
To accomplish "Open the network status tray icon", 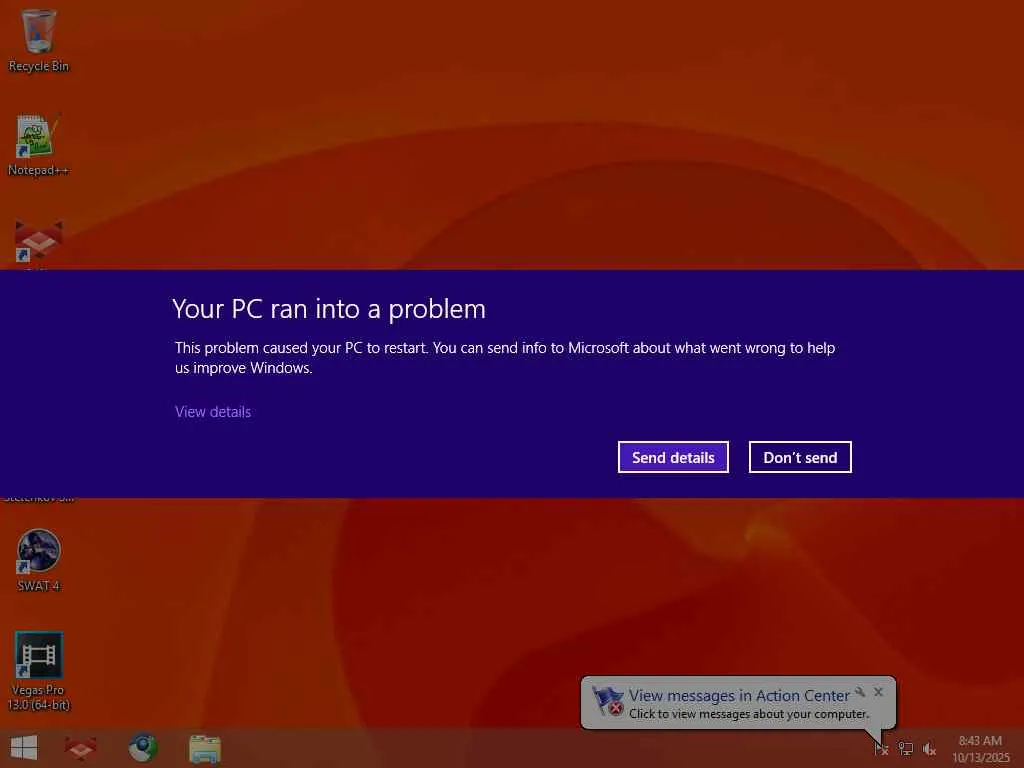I will point(905,748).
